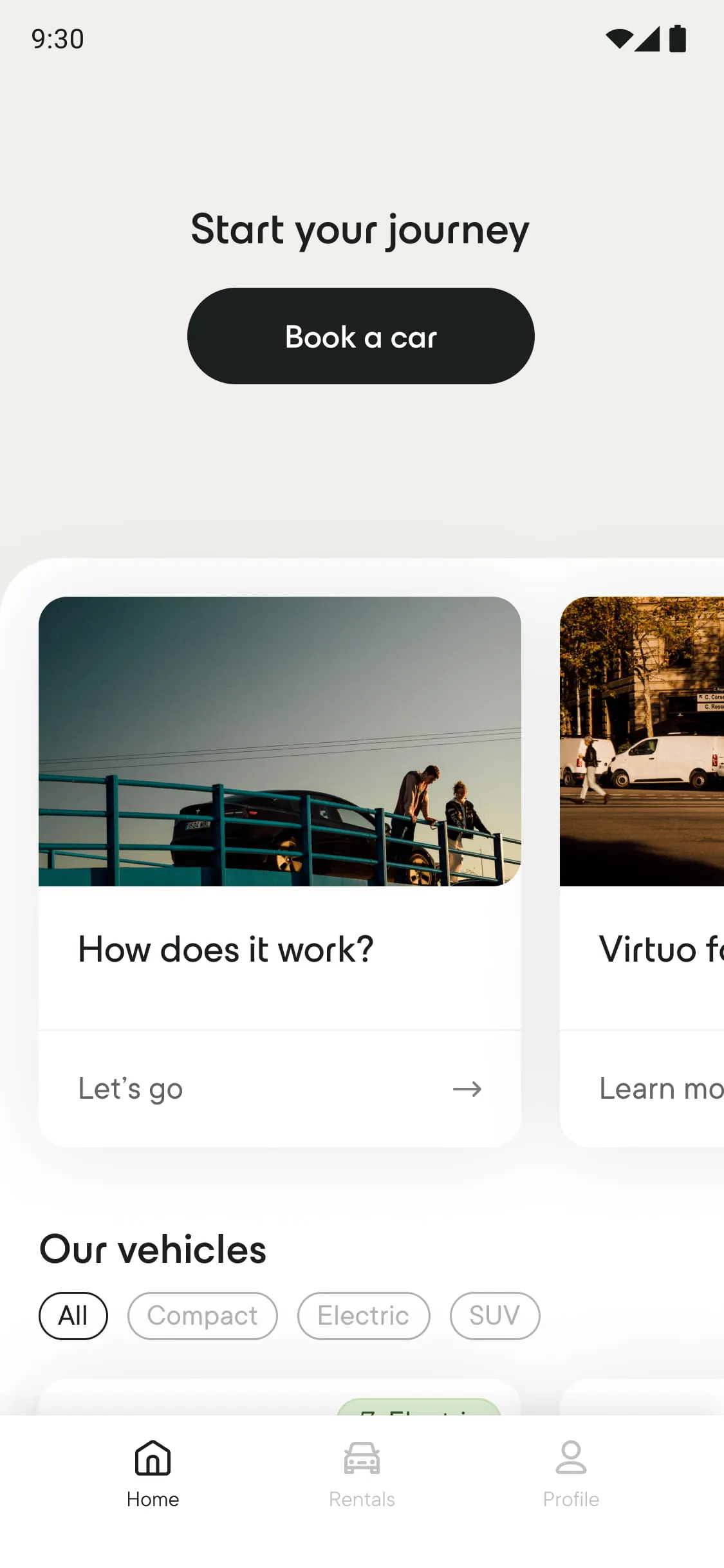This screenshot has height=1568, width=724.
Task: Tap the right arrow next to Let's go
Action: click(468, 1089)
